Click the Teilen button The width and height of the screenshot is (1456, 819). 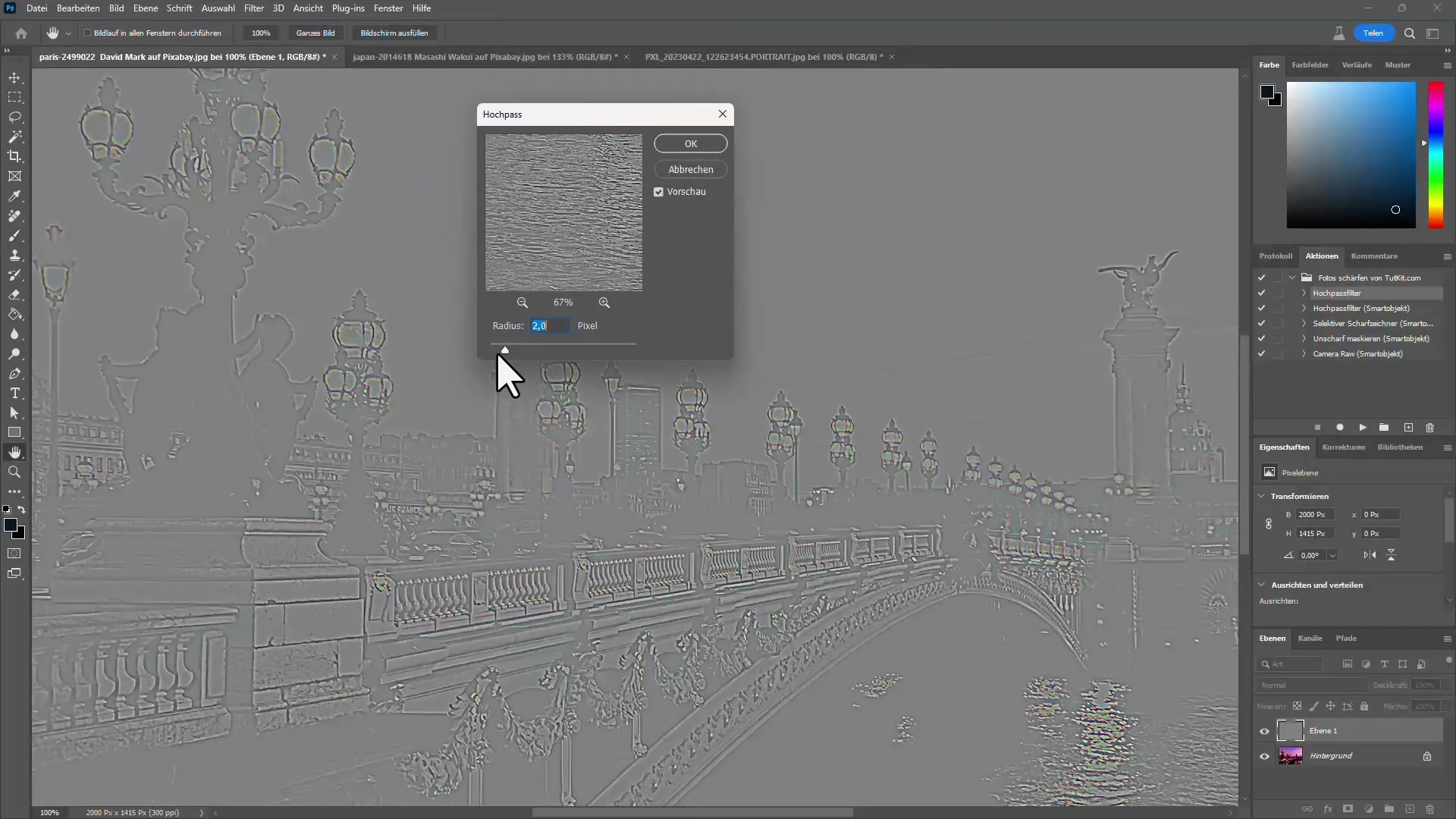click(x=1373, y=33)
